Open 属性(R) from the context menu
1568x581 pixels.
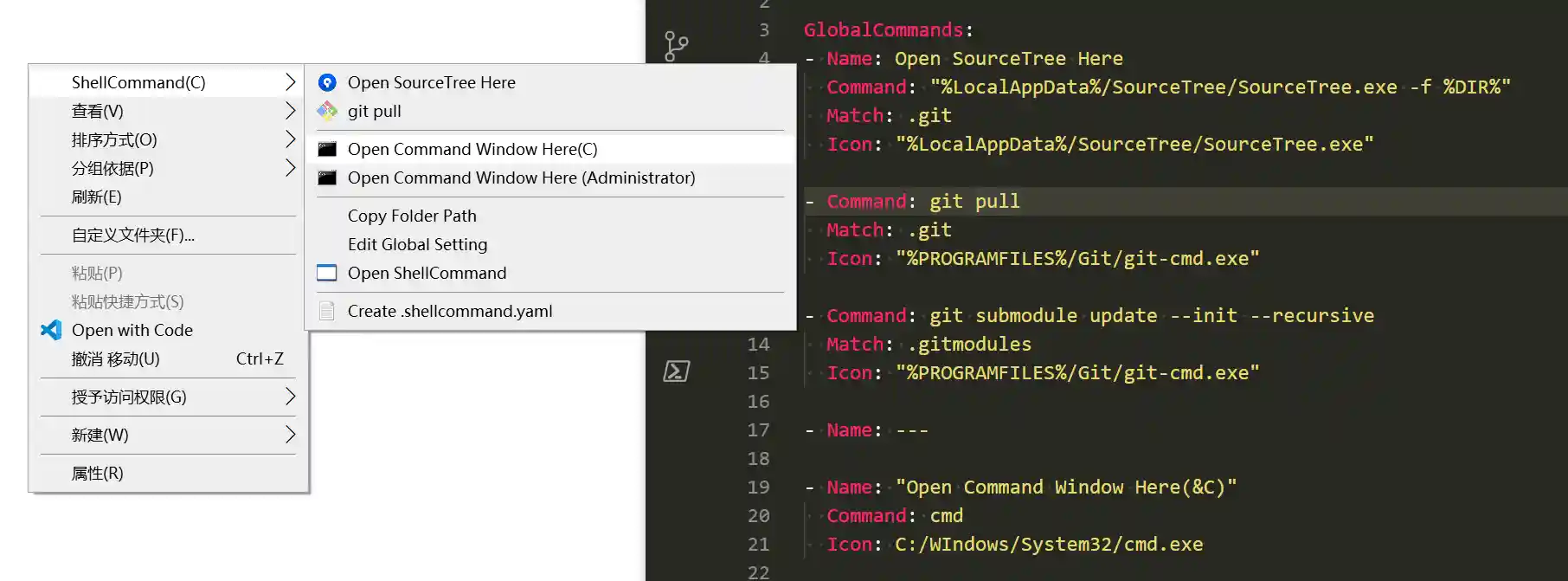(x=98, y=473)
